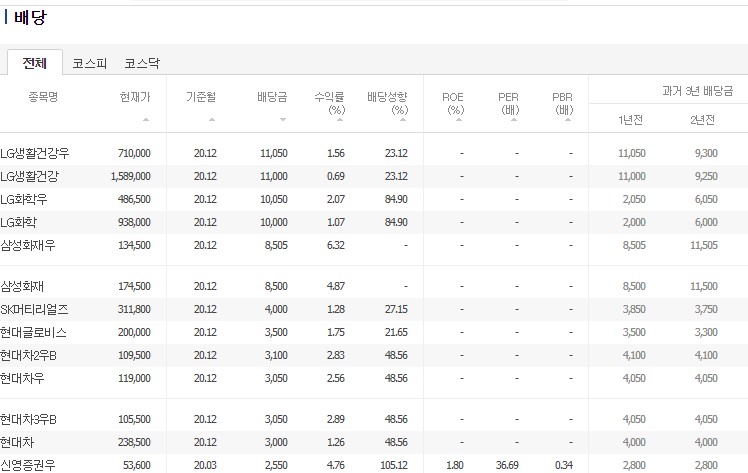Click the 2년전 sub-header
748x473 pixels.
[x=702, y=120]
